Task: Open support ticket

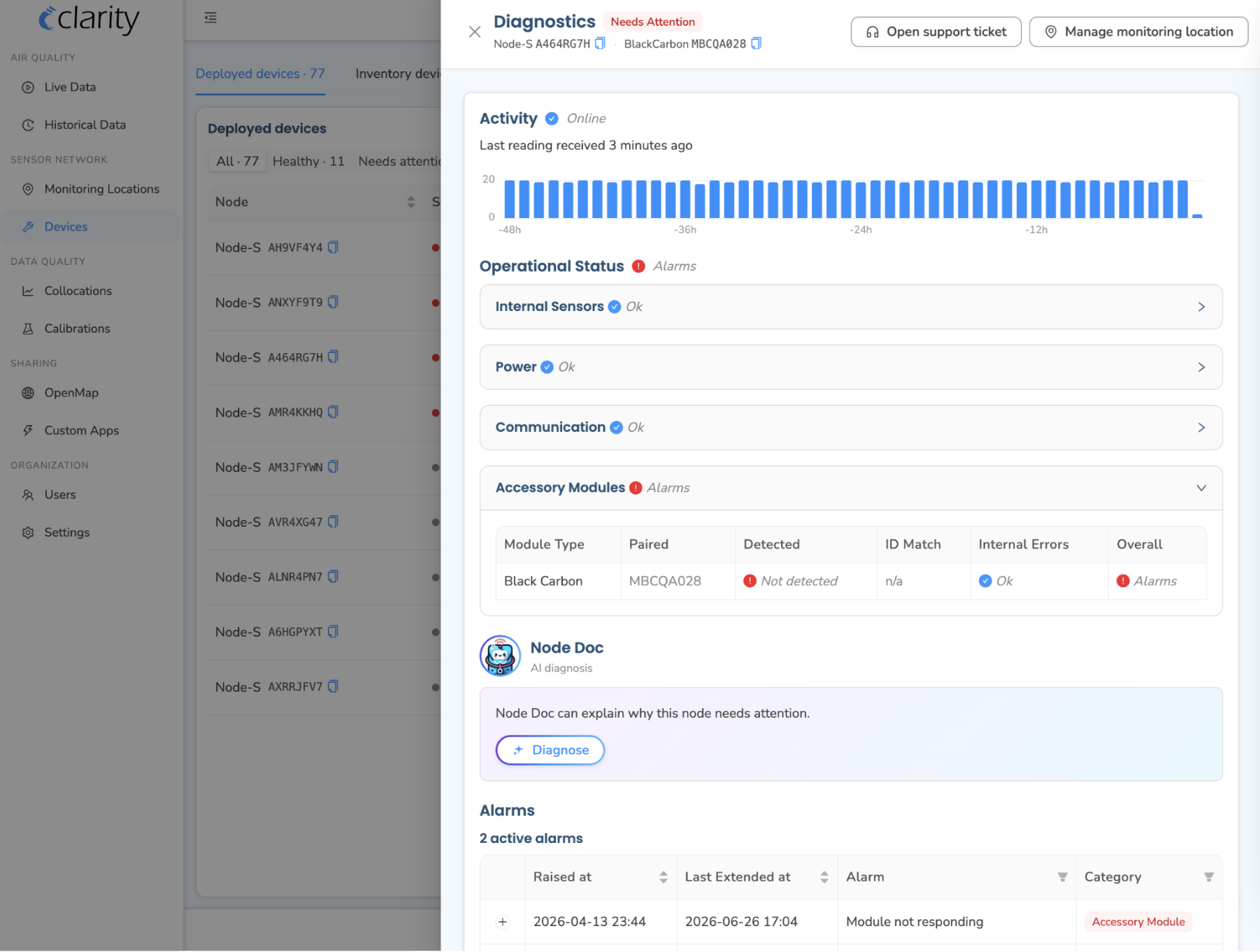Action: (936, 31)
